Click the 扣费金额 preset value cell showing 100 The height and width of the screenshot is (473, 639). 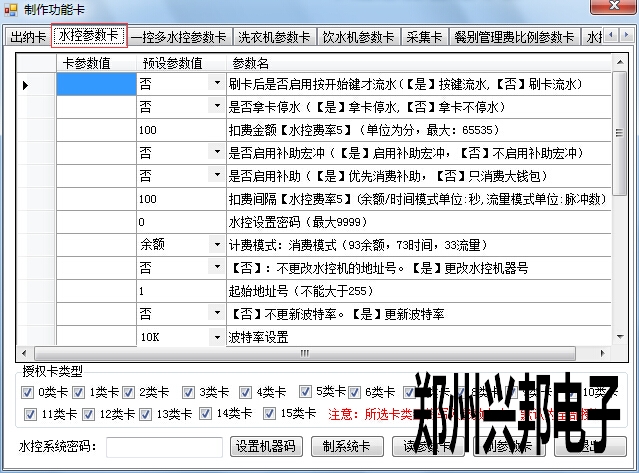pos(180,130)
